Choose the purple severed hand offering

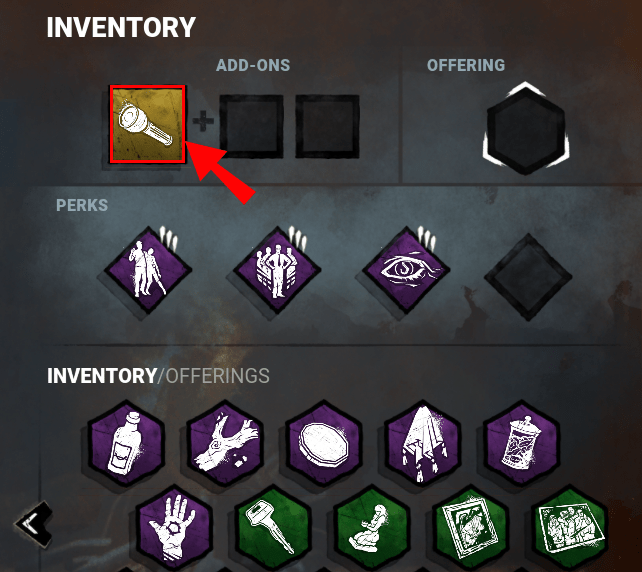pos(225,443)
